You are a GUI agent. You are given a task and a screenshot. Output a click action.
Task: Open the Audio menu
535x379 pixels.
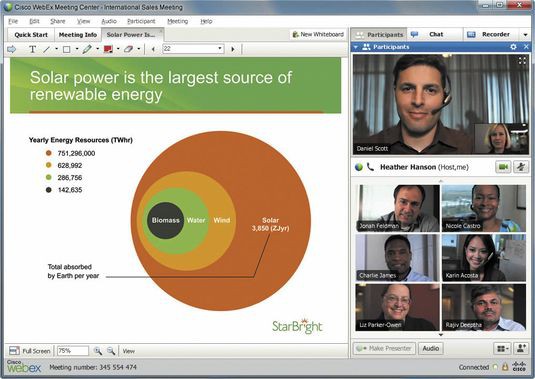[x=109, y=21]
